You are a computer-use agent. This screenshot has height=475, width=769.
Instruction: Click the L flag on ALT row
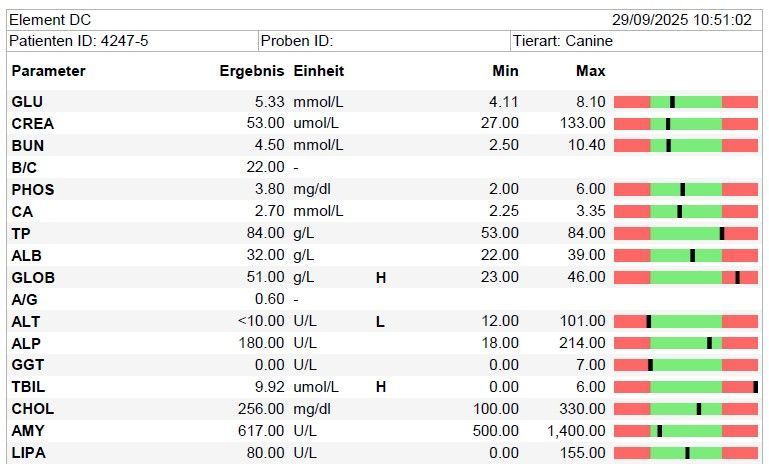(x=380, y=321)
